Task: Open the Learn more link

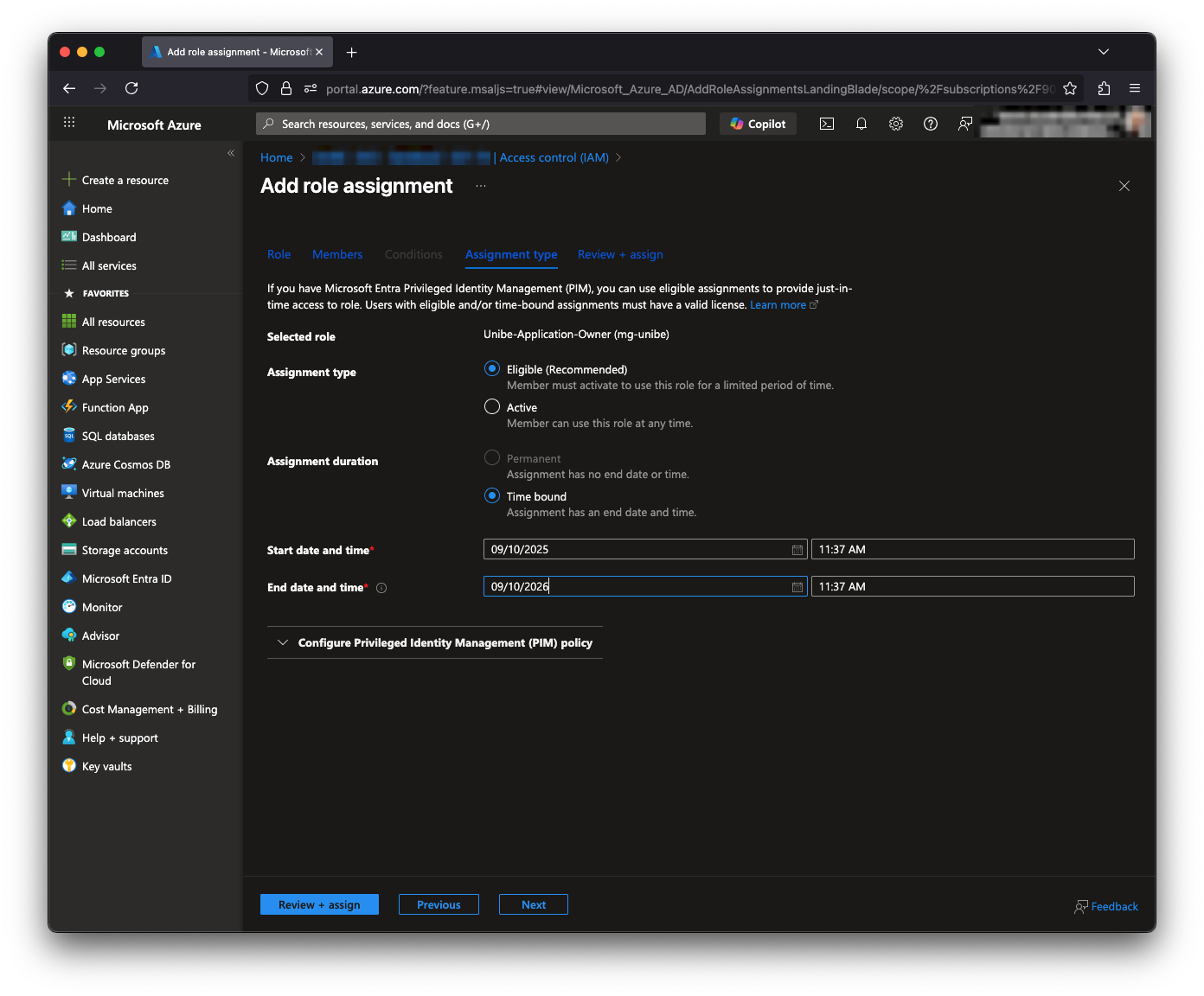Action: tap(778, 305)
